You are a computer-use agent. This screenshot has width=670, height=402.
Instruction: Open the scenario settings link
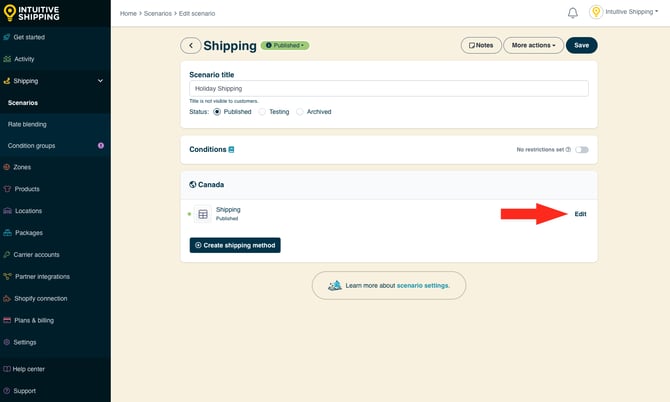pyautogui.click(x=423, y=285)
